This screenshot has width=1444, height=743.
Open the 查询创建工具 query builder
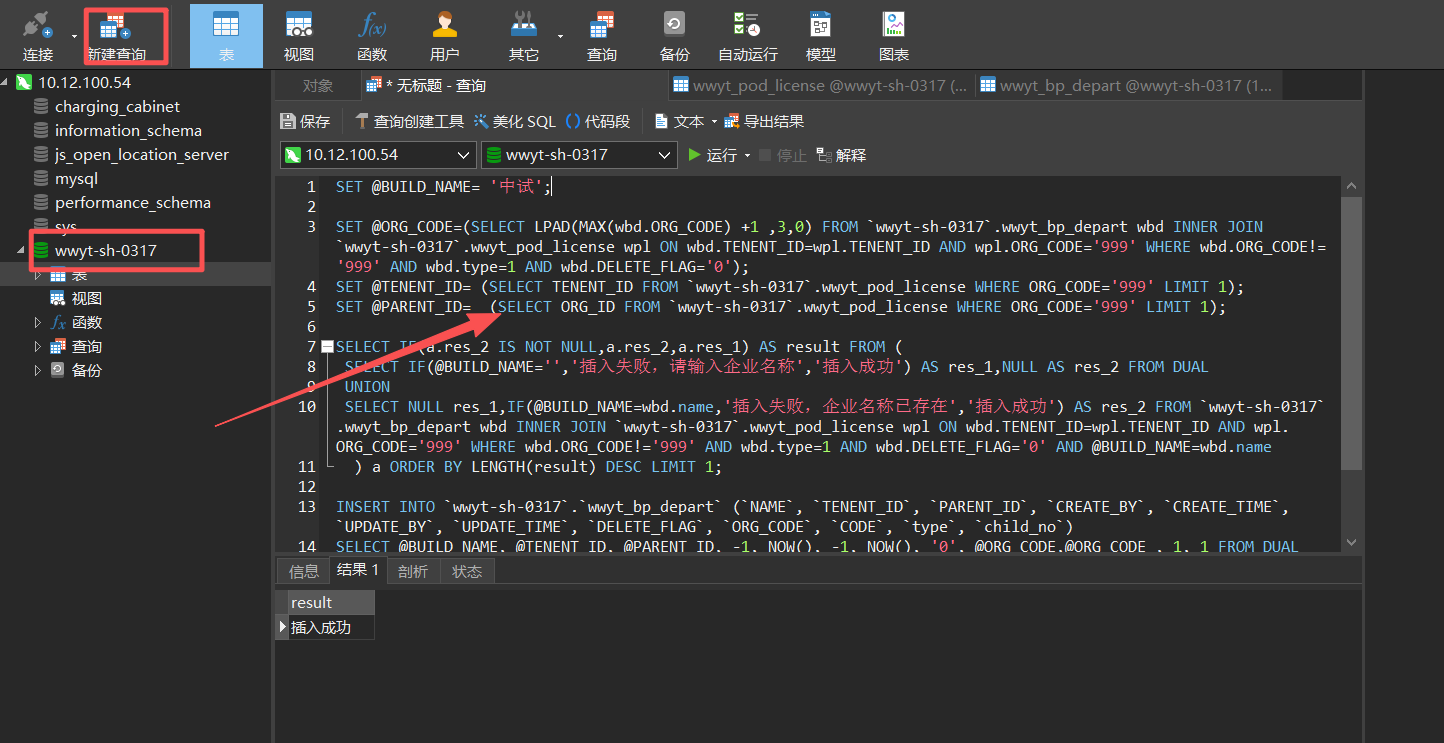(409, 121)
